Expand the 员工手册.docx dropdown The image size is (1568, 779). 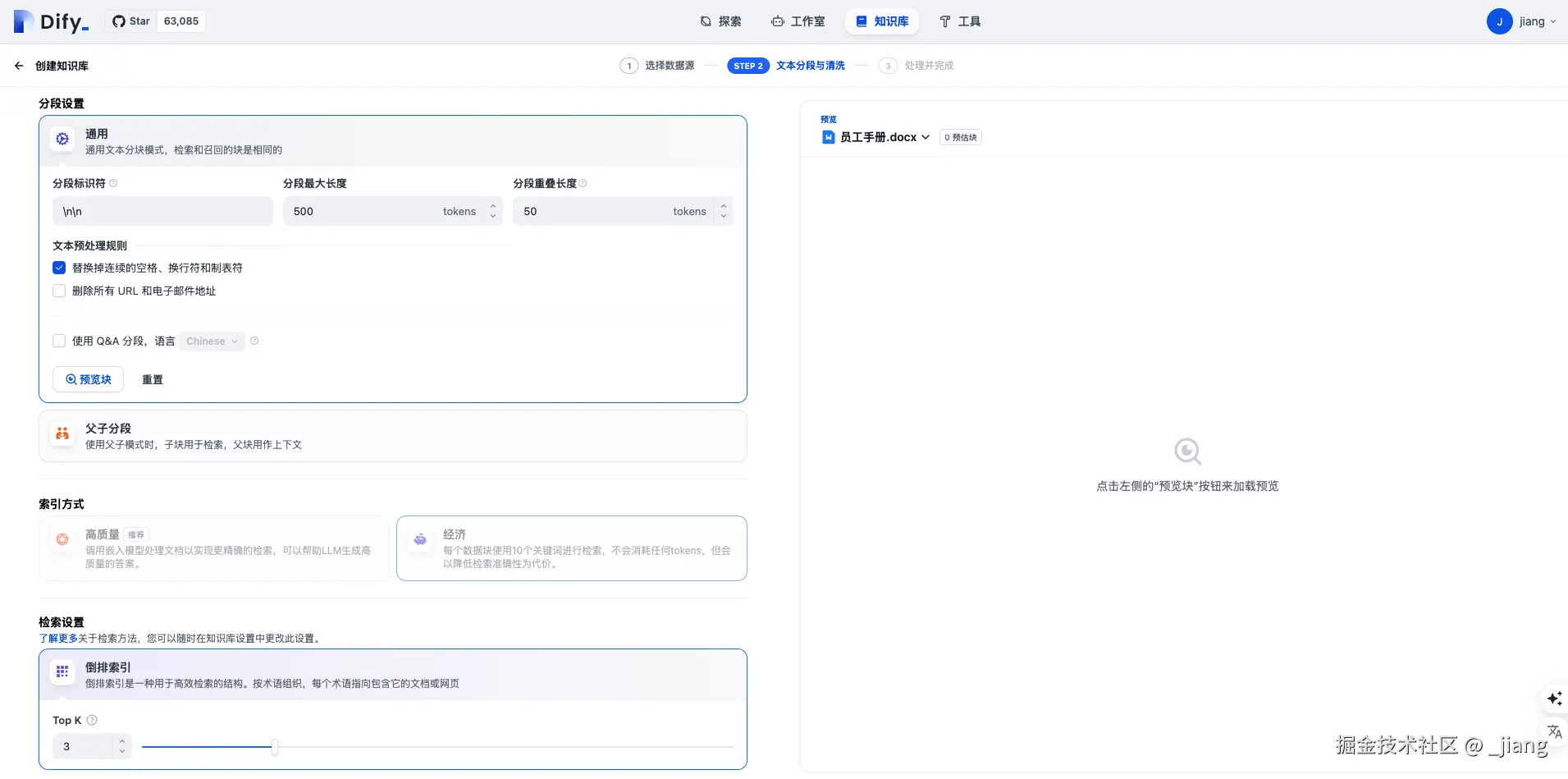coord(926,137)
